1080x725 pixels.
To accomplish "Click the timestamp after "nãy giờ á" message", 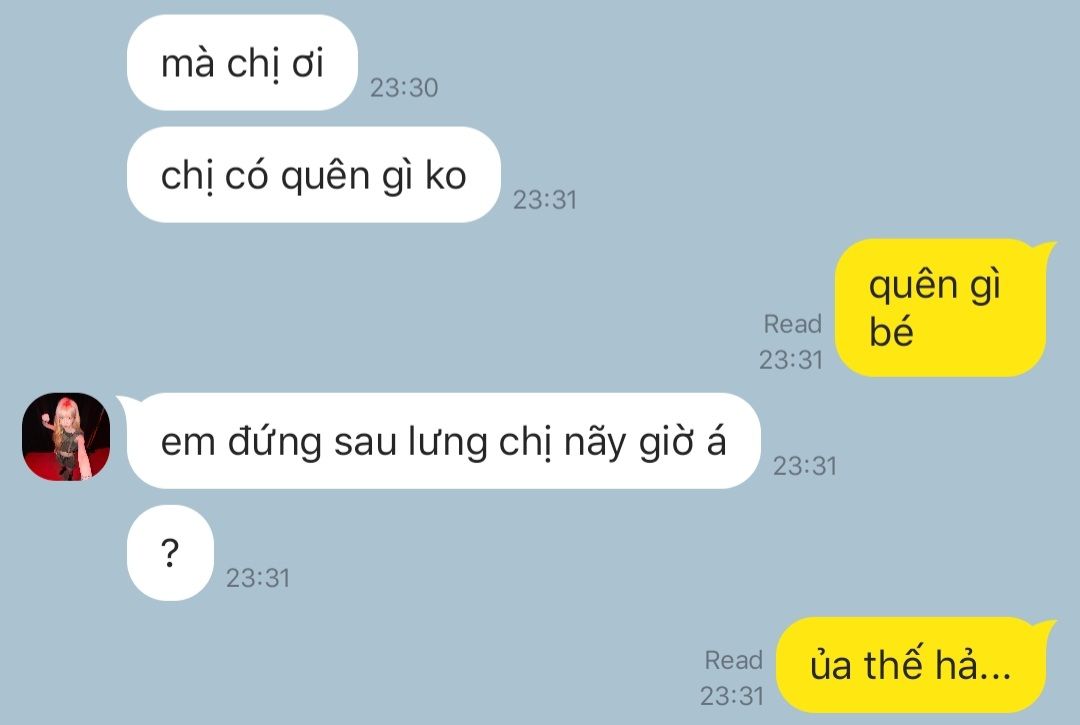I will (804, 466).
